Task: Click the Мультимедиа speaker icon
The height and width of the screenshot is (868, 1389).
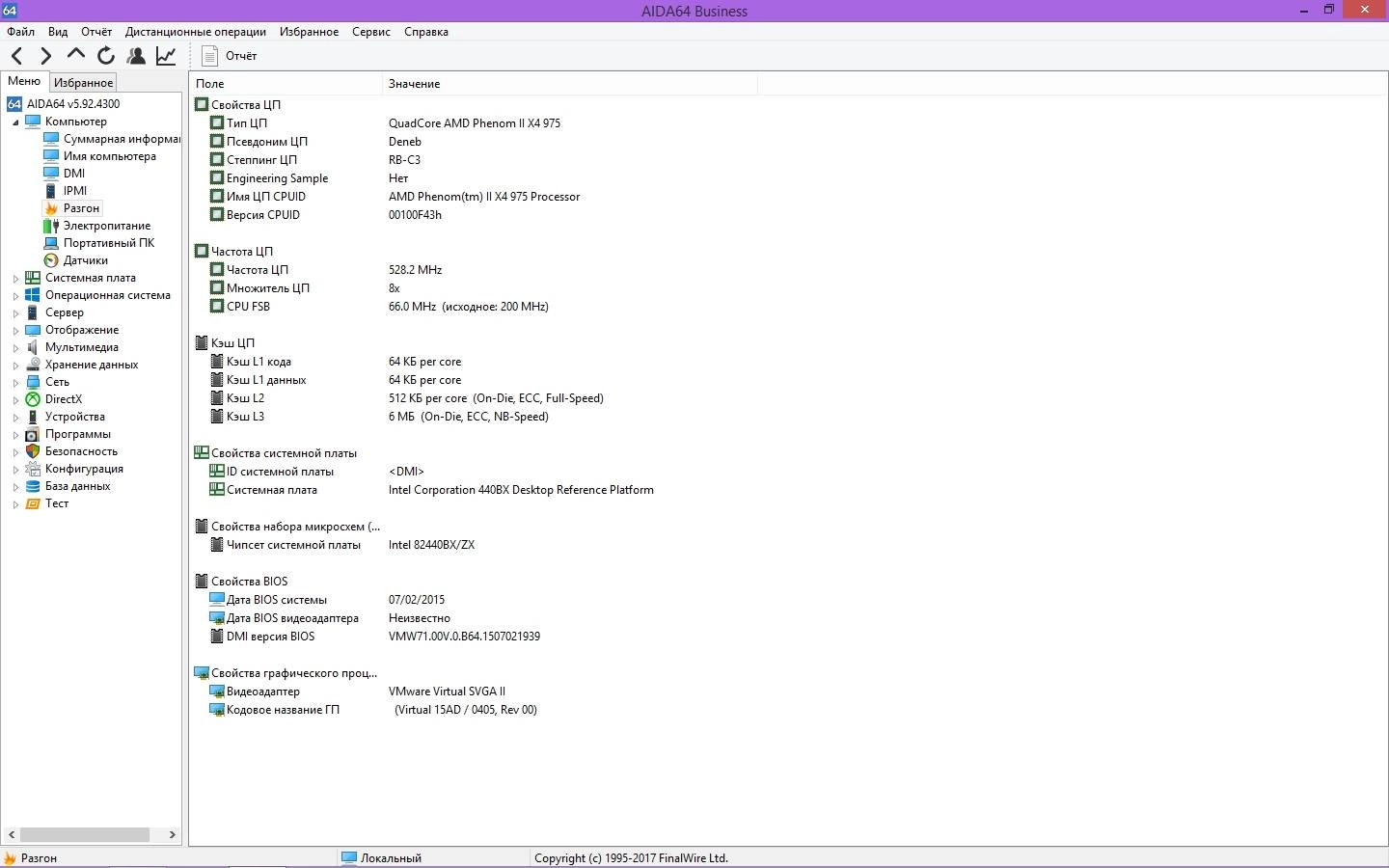Action: click(33, 347)
